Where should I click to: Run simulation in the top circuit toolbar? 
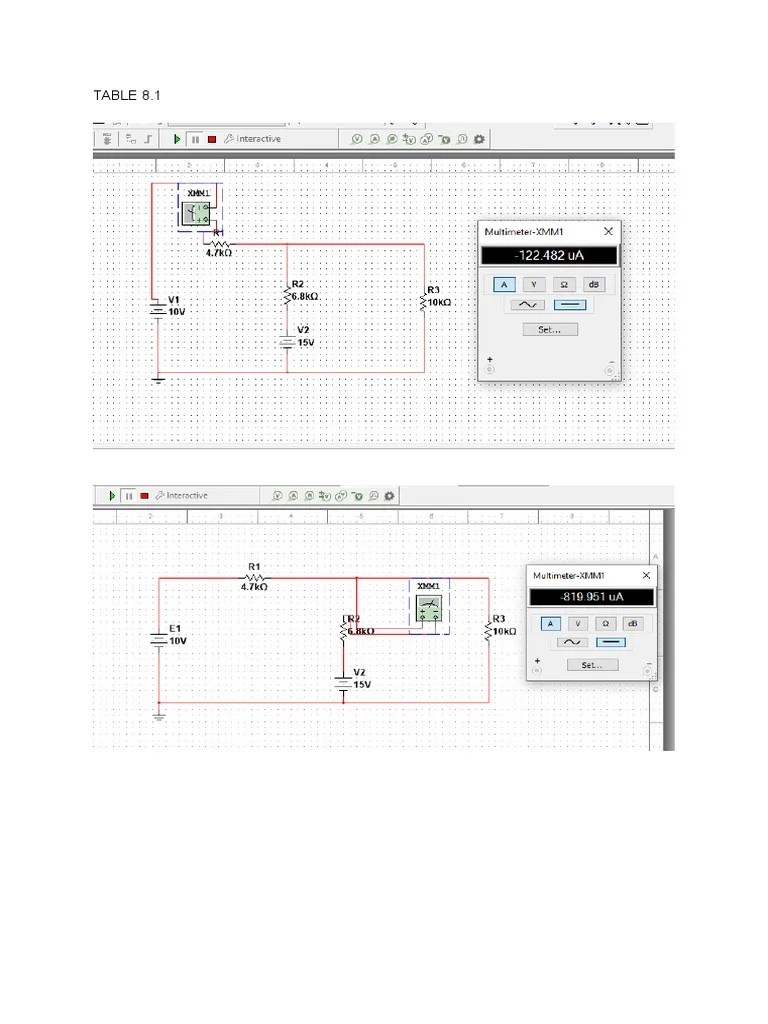(x=176, y=139)
